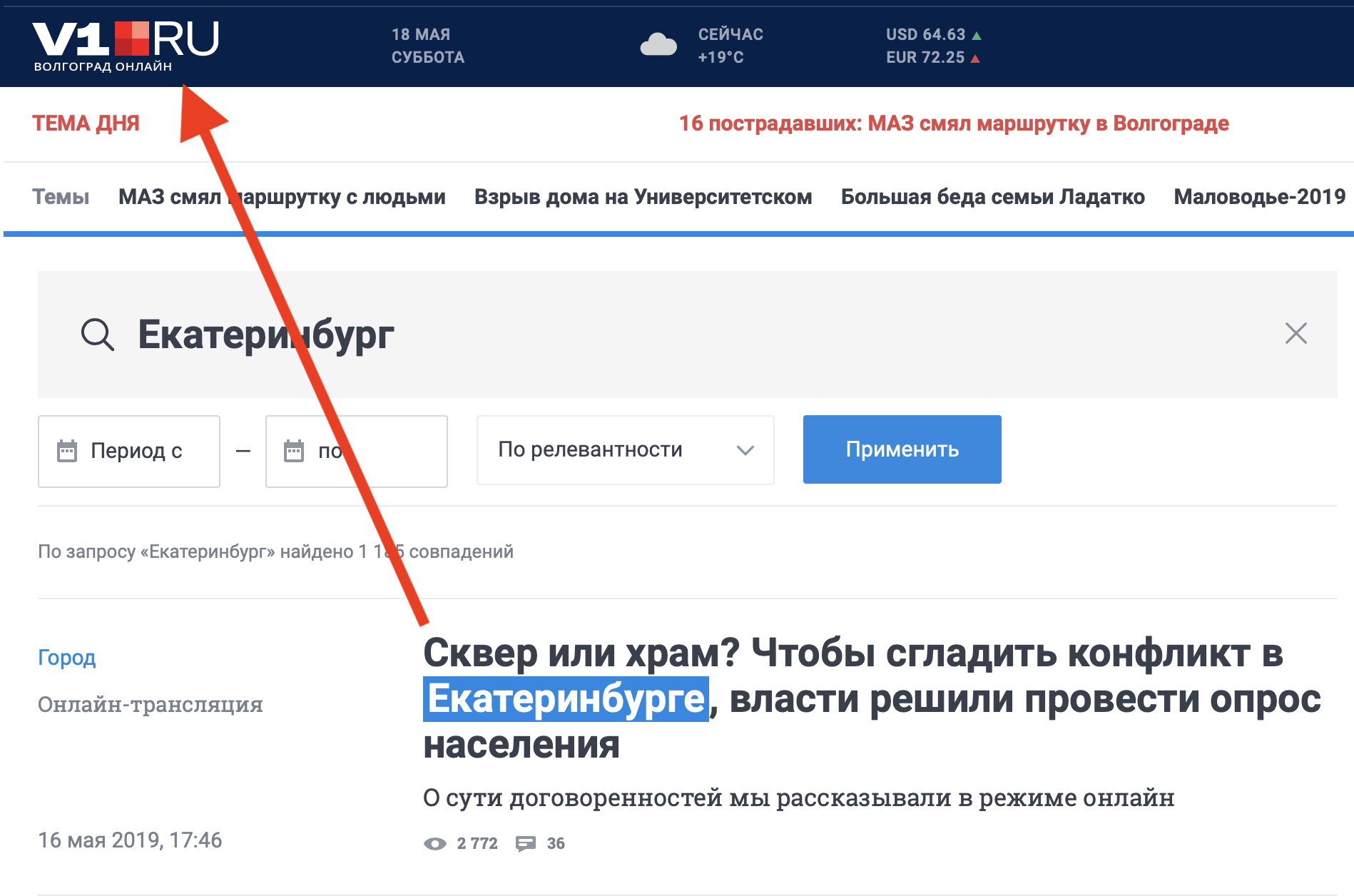The height and width of the screenshot is (896, 1354).
Task: Click the search results count text
Action: point(275,552)
